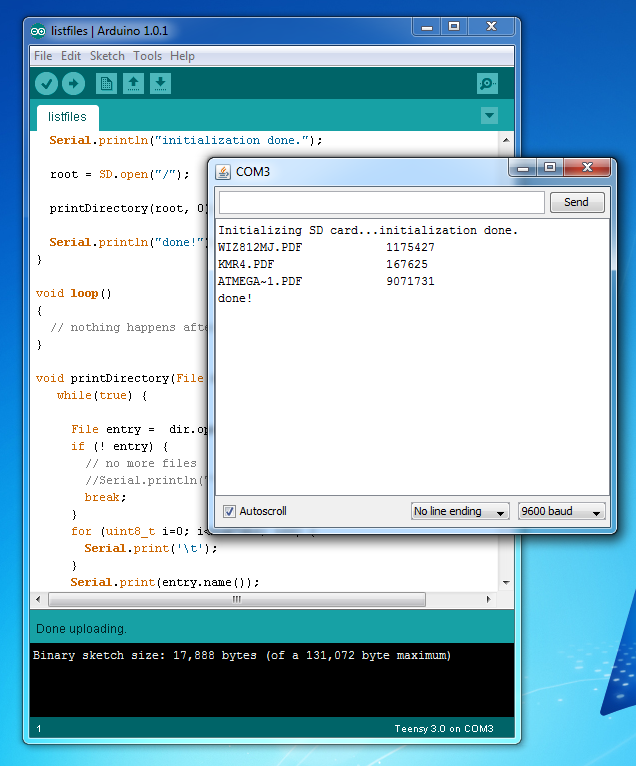This screenshot has width=636, height=766.
Task: Open the tab menu dropdown arrow
Action: pyautogui.click(x=489, y=116)
